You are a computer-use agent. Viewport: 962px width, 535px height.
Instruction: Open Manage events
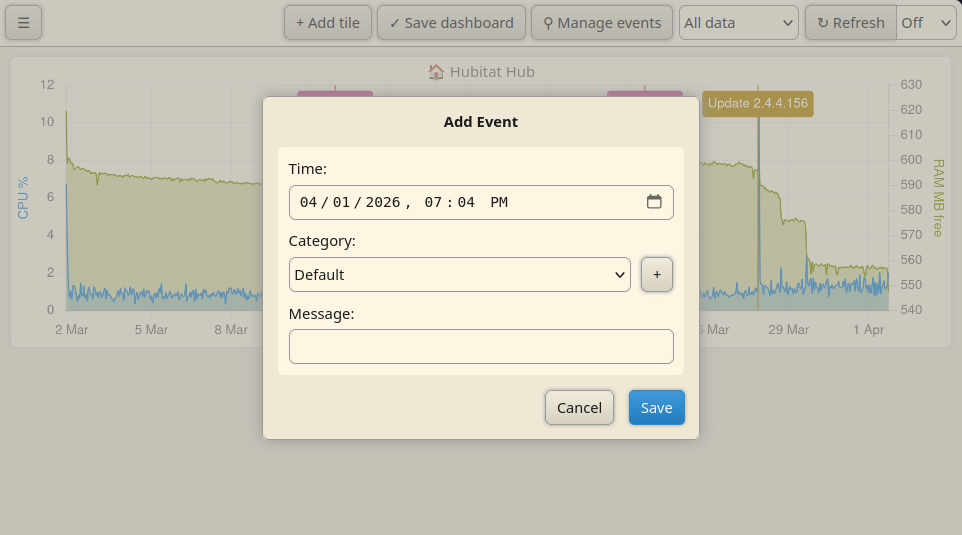pyautogui.click(x=602, y=23)
